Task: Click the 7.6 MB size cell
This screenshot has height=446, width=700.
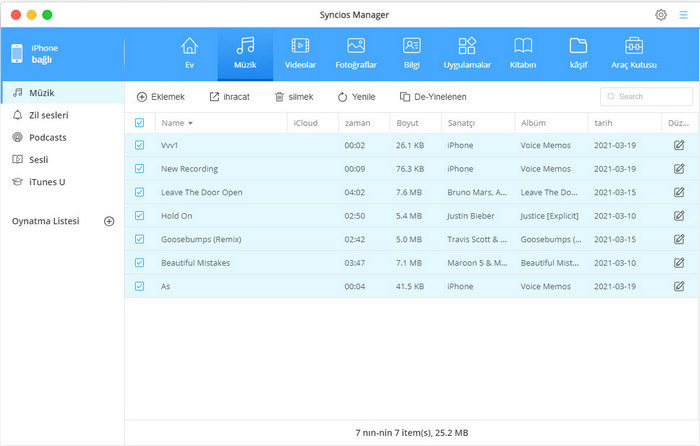Action: point(409,192)
